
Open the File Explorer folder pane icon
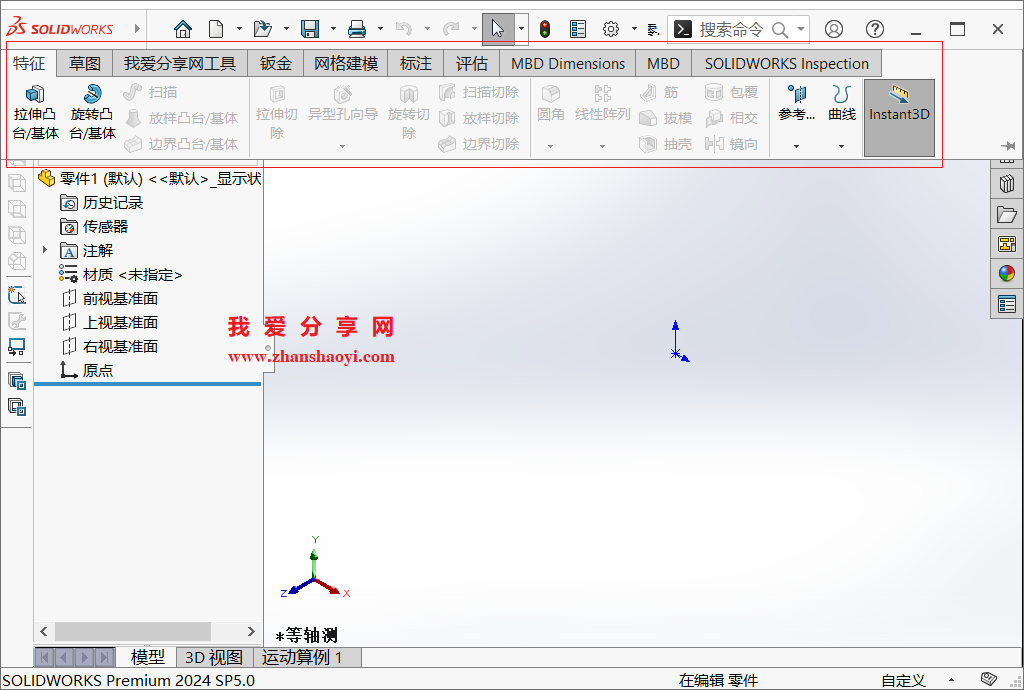[x=1006, y=214]
